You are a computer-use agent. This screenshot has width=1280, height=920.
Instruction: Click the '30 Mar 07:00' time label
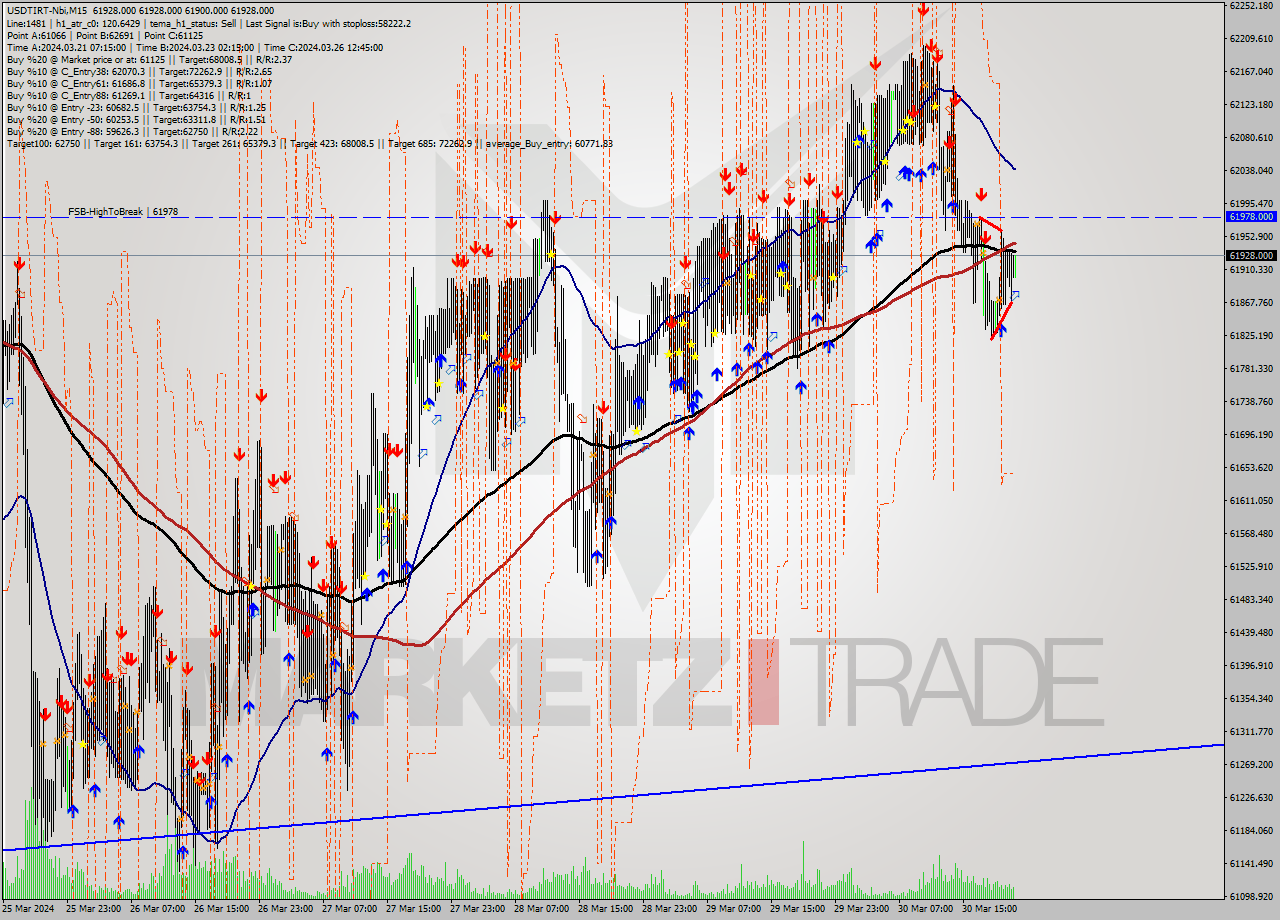point(925,910)
